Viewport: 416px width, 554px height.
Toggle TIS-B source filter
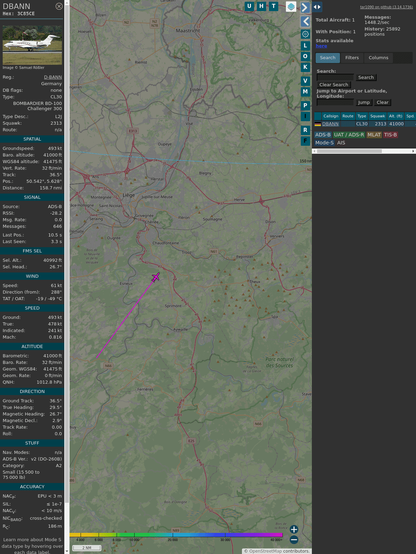(x=391, y=135)
